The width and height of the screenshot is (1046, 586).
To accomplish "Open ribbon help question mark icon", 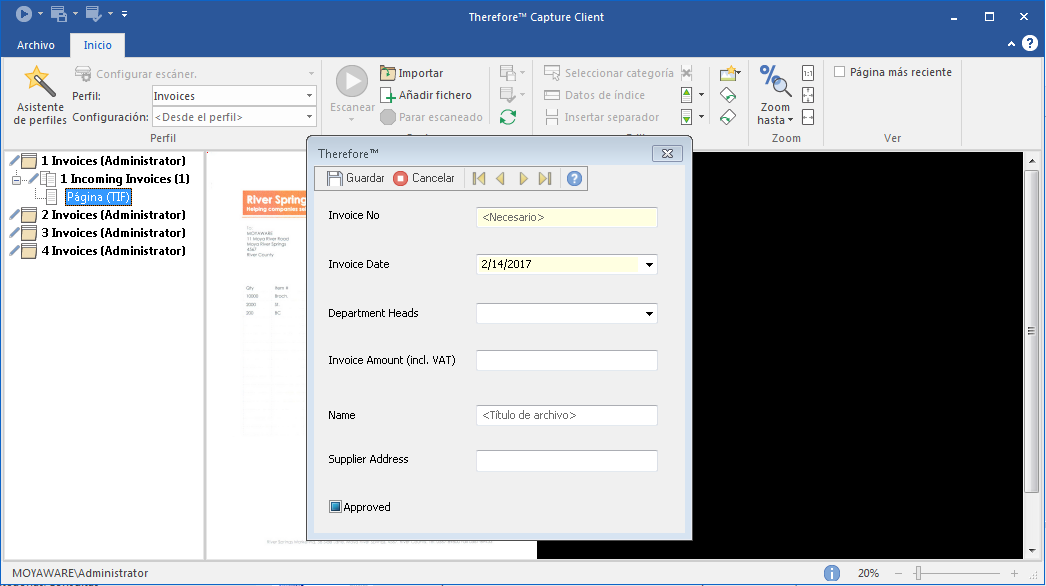I will click(x=1030, y=43).
